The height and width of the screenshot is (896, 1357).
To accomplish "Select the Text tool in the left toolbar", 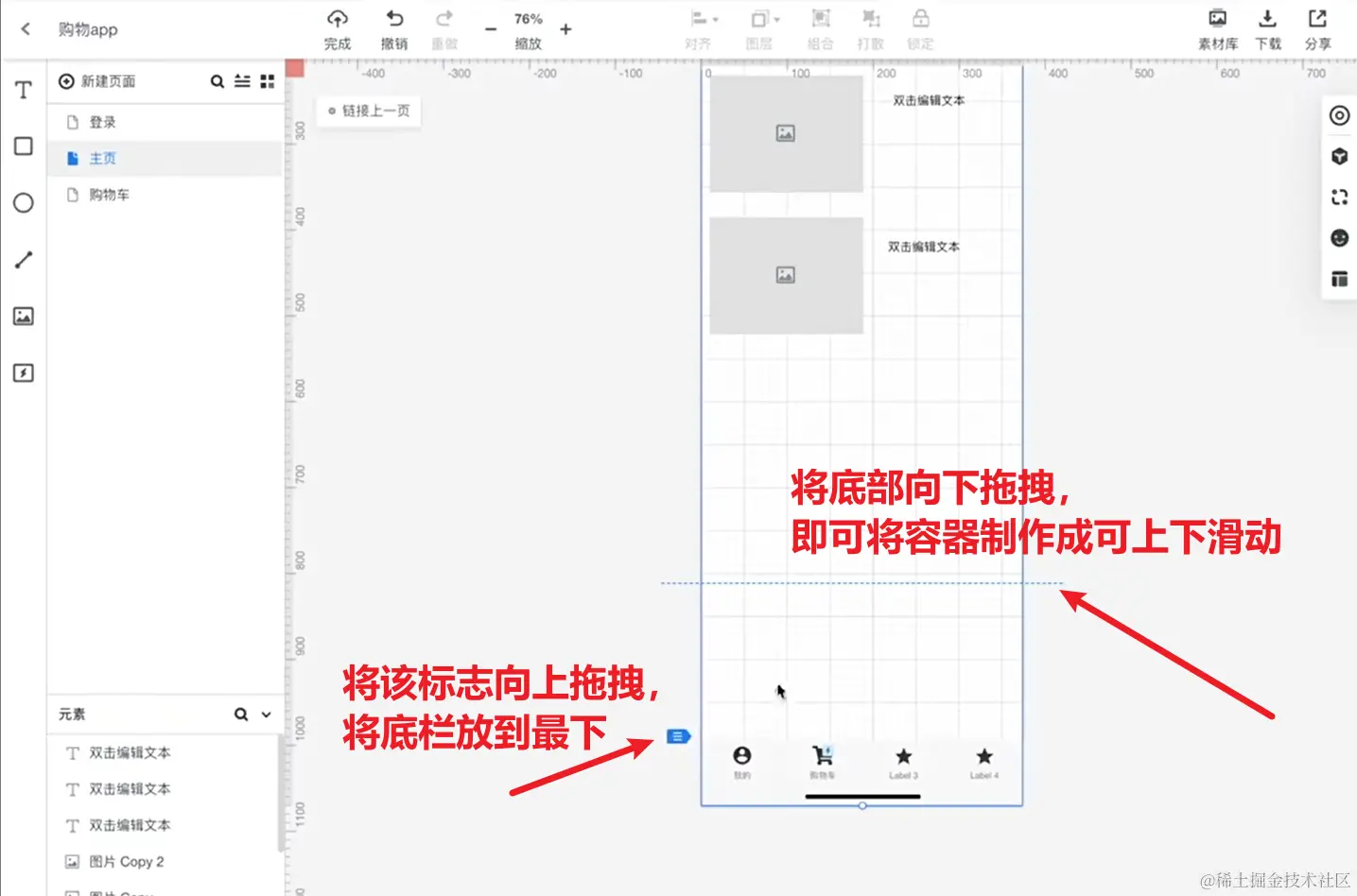I will 22,89.
